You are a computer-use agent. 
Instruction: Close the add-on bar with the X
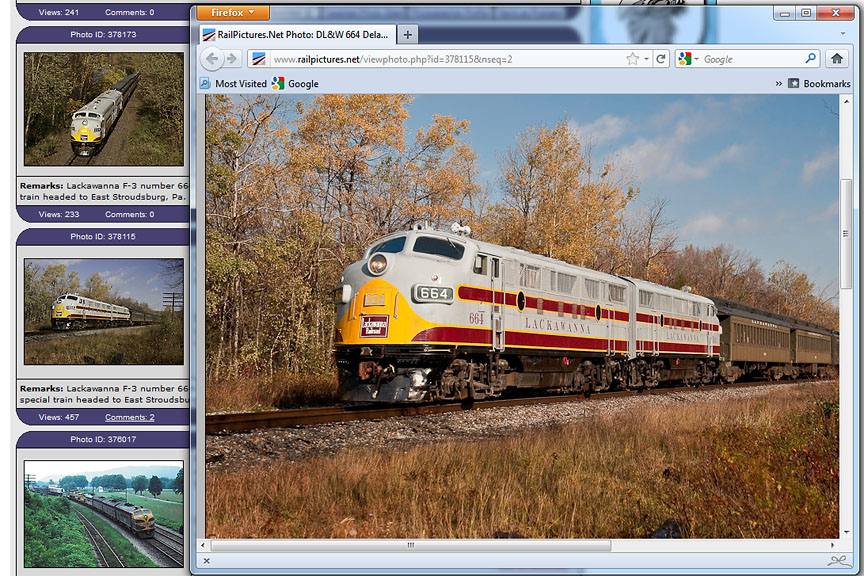point(207,561)
